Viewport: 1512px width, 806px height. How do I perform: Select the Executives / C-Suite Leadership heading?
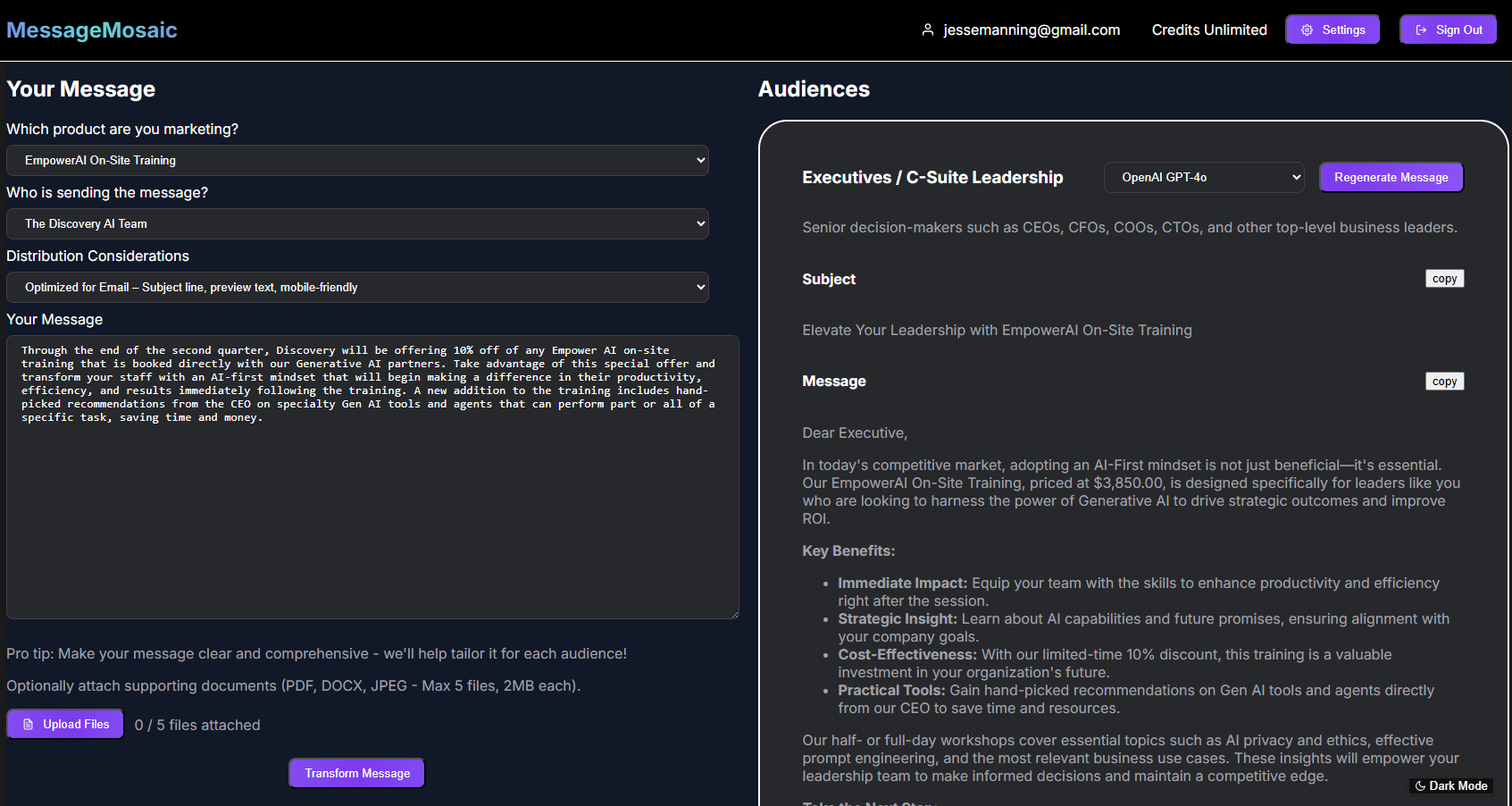[932, 177]
